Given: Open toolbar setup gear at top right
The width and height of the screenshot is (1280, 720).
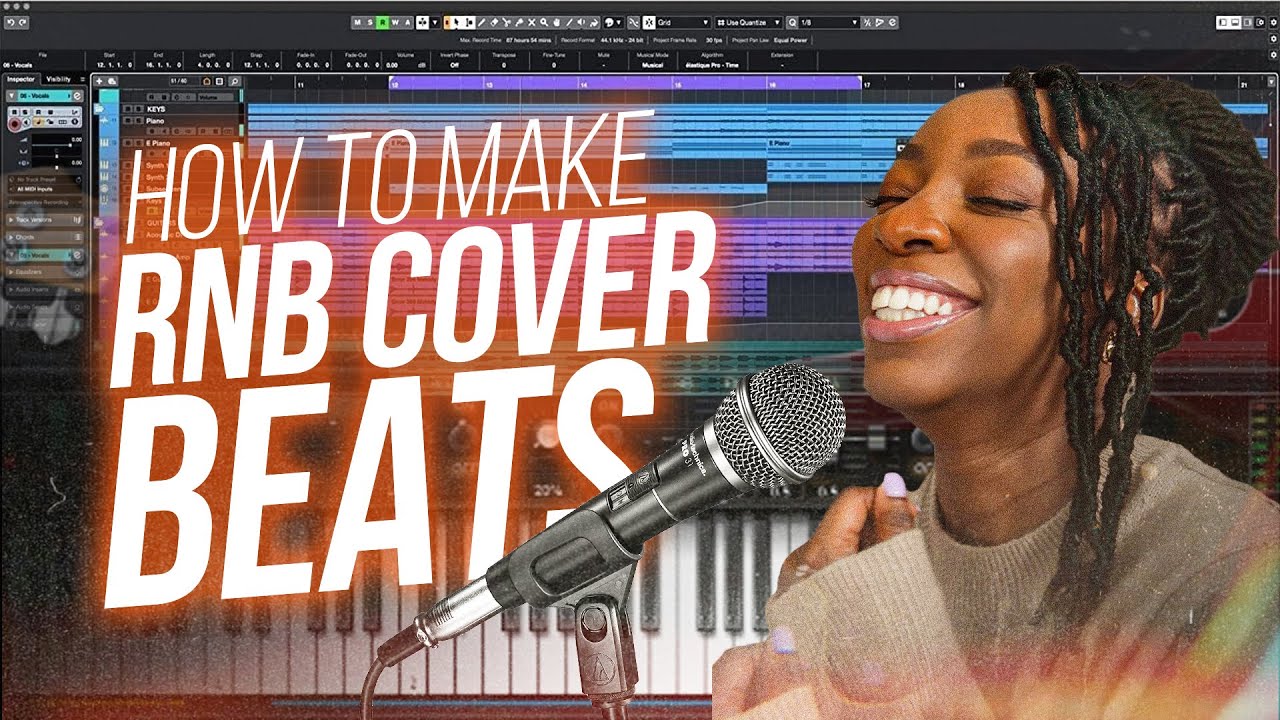Looking at the screenshot, I should 1274,22.
